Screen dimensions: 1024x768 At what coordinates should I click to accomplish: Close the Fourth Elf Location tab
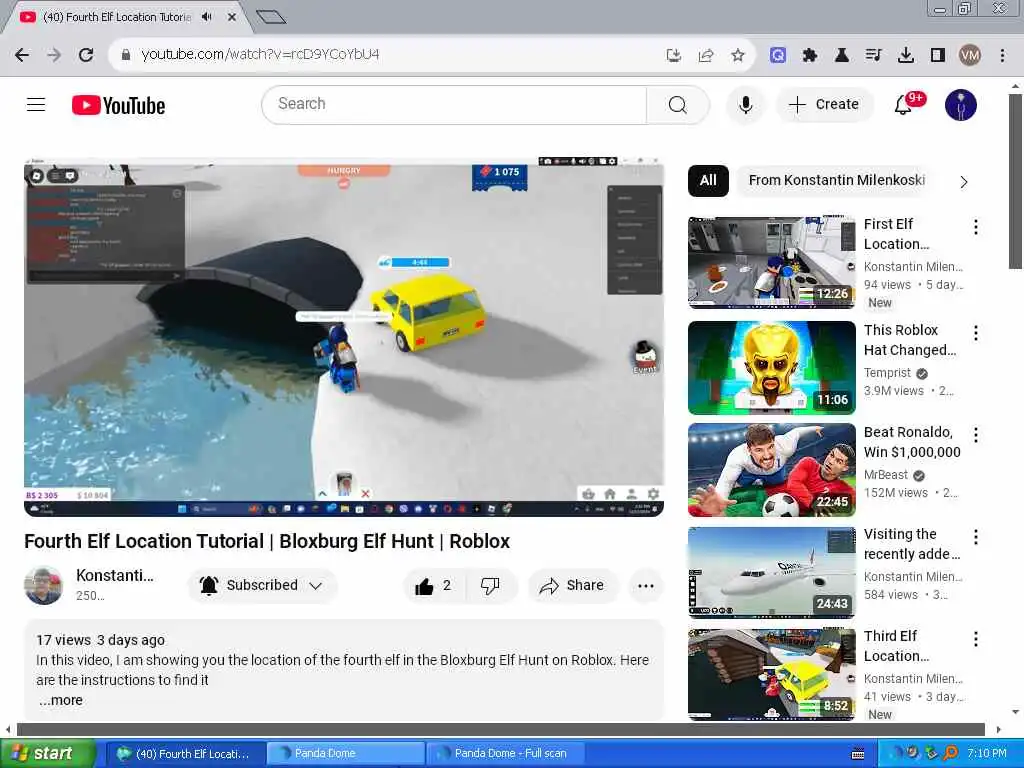pos(231,17)
